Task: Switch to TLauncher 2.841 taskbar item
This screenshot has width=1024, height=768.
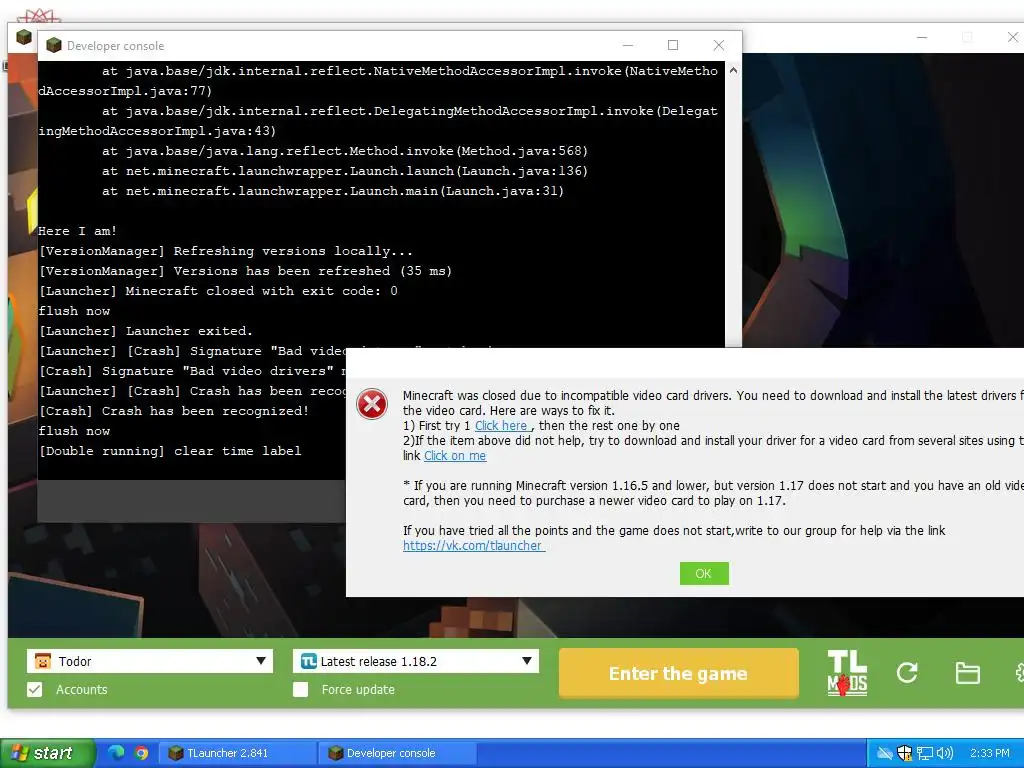Action: [x=237, y=753]
